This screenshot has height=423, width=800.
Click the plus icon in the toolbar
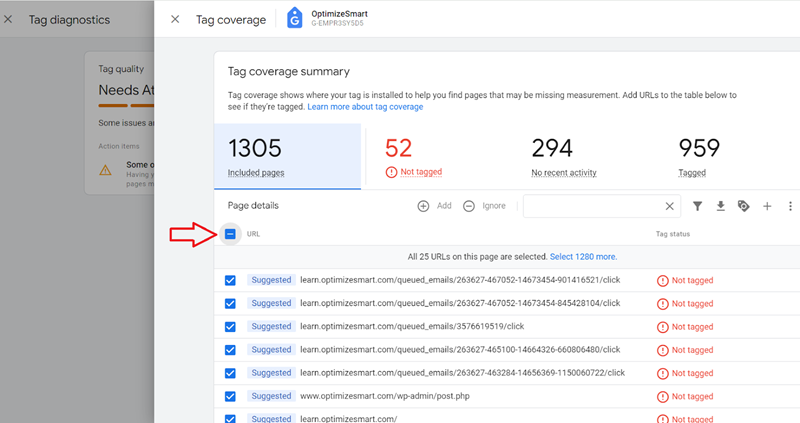tap(767, 206)
